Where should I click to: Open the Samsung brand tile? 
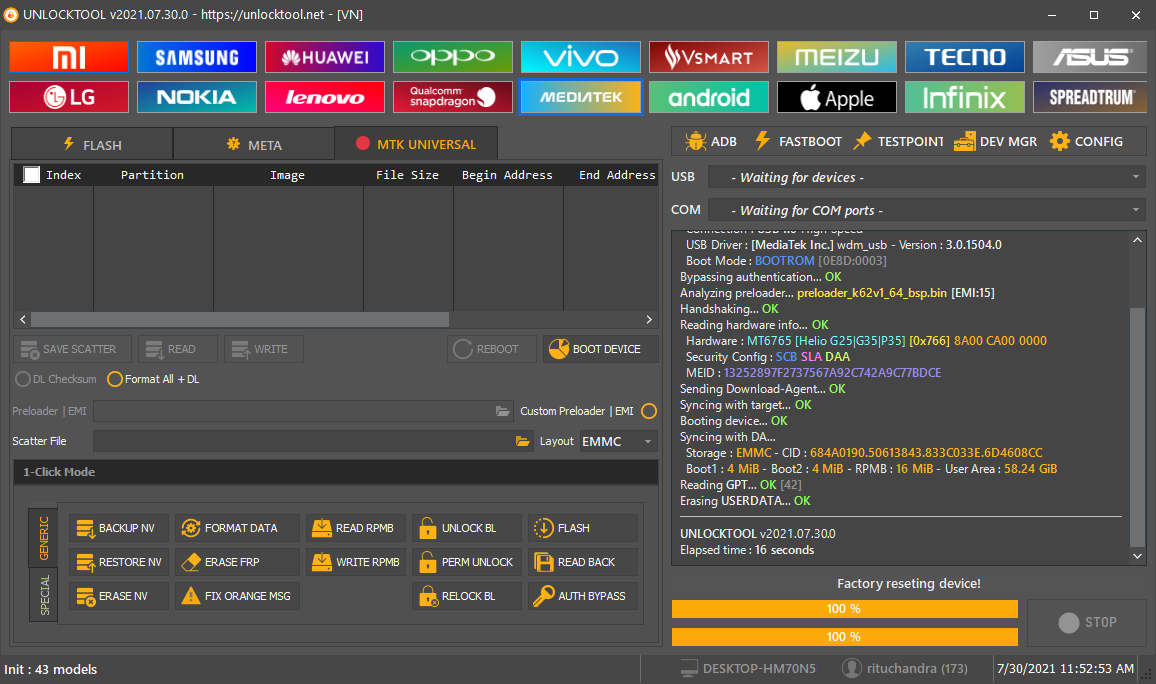(197, 57)
